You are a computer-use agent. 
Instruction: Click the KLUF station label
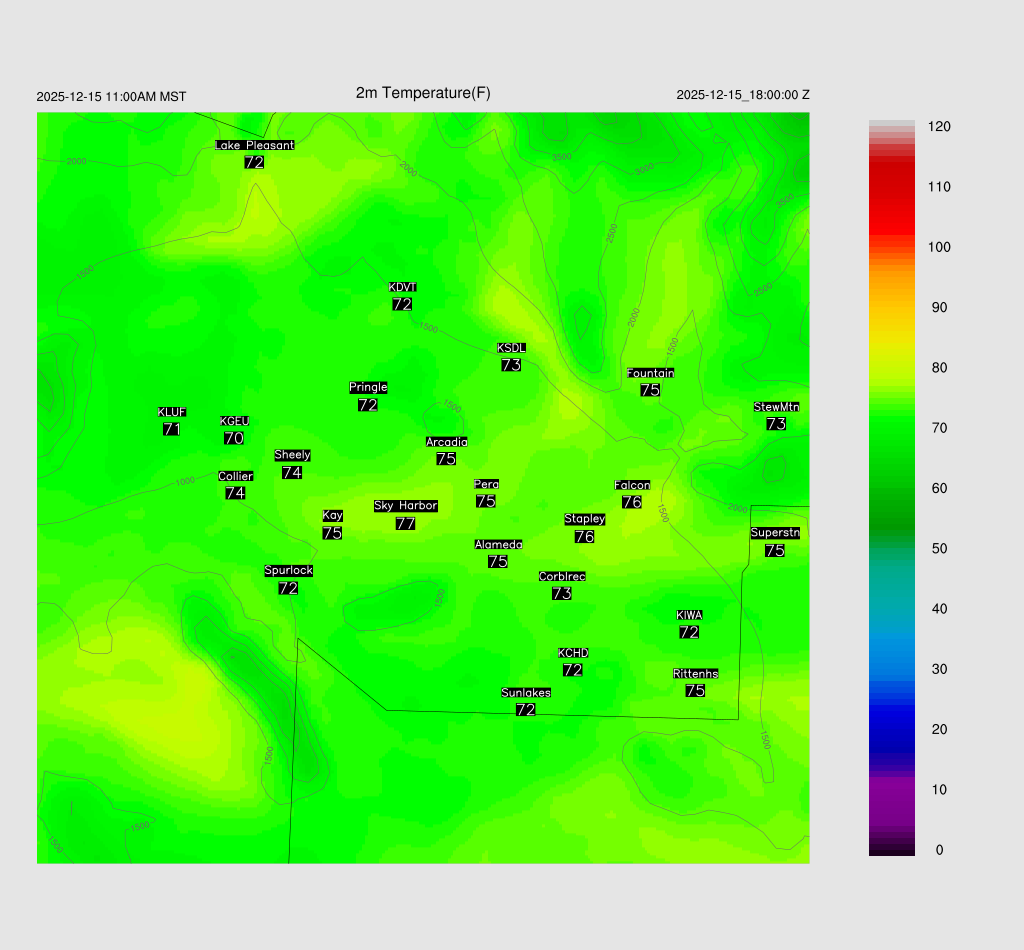click(172, 412)
